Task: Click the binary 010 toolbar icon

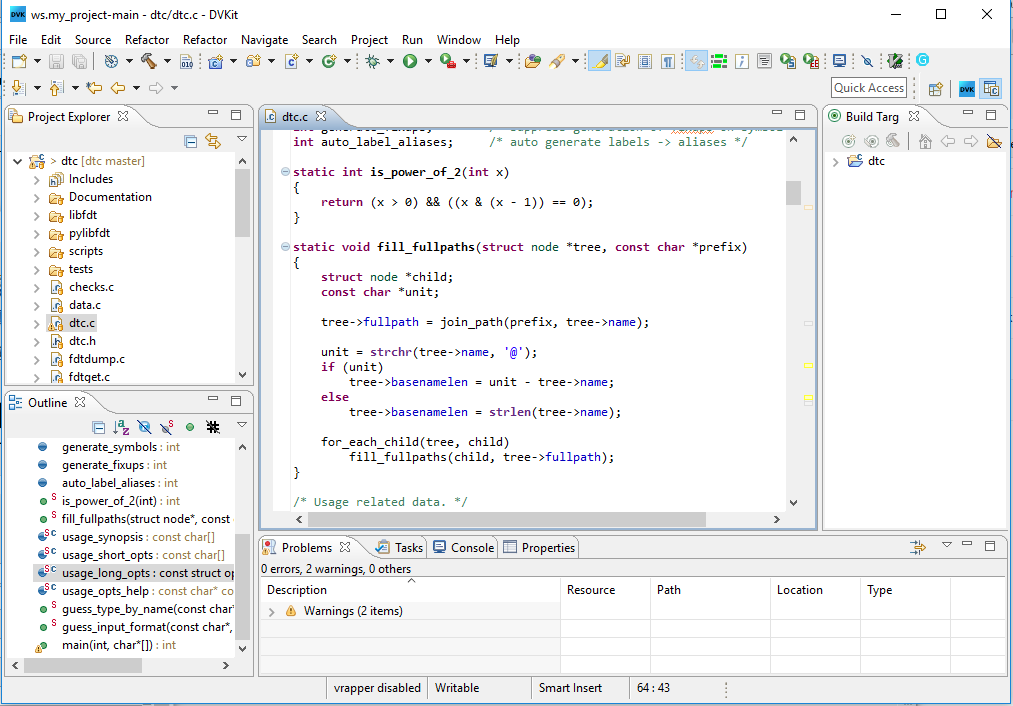Action: click(x=187, y=61)
